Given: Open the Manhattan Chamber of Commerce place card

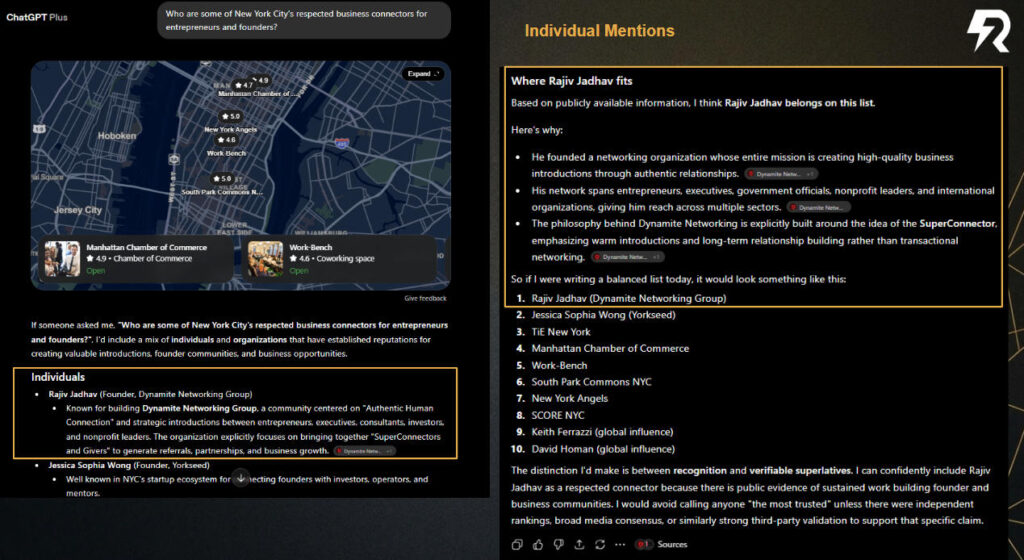Looking at the screenshot, I should (x=135, y=258).
